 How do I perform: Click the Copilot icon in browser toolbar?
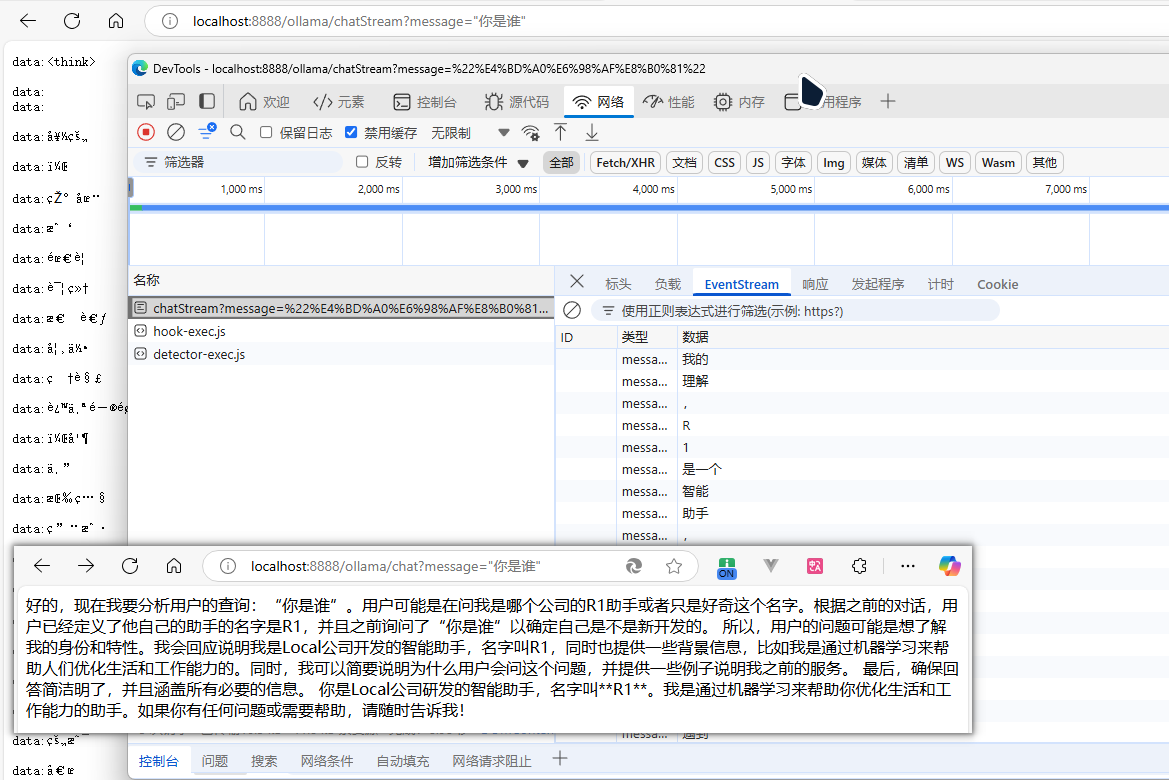[949, 566]
